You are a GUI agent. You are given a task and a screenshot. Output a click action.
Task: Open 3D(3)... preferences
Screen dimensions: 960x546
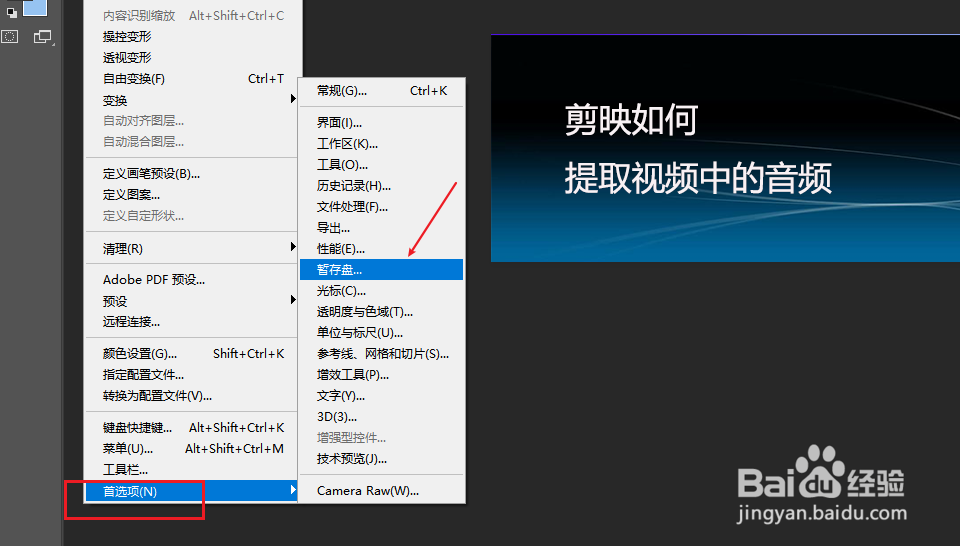tap(381, 417)
